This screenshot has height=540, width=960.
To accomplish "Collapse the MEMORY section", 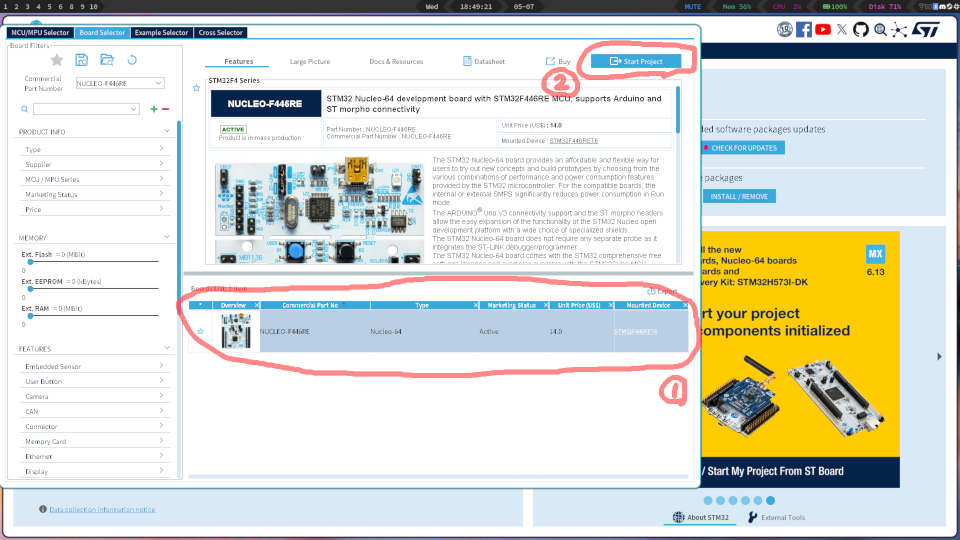I will point(167,237).
